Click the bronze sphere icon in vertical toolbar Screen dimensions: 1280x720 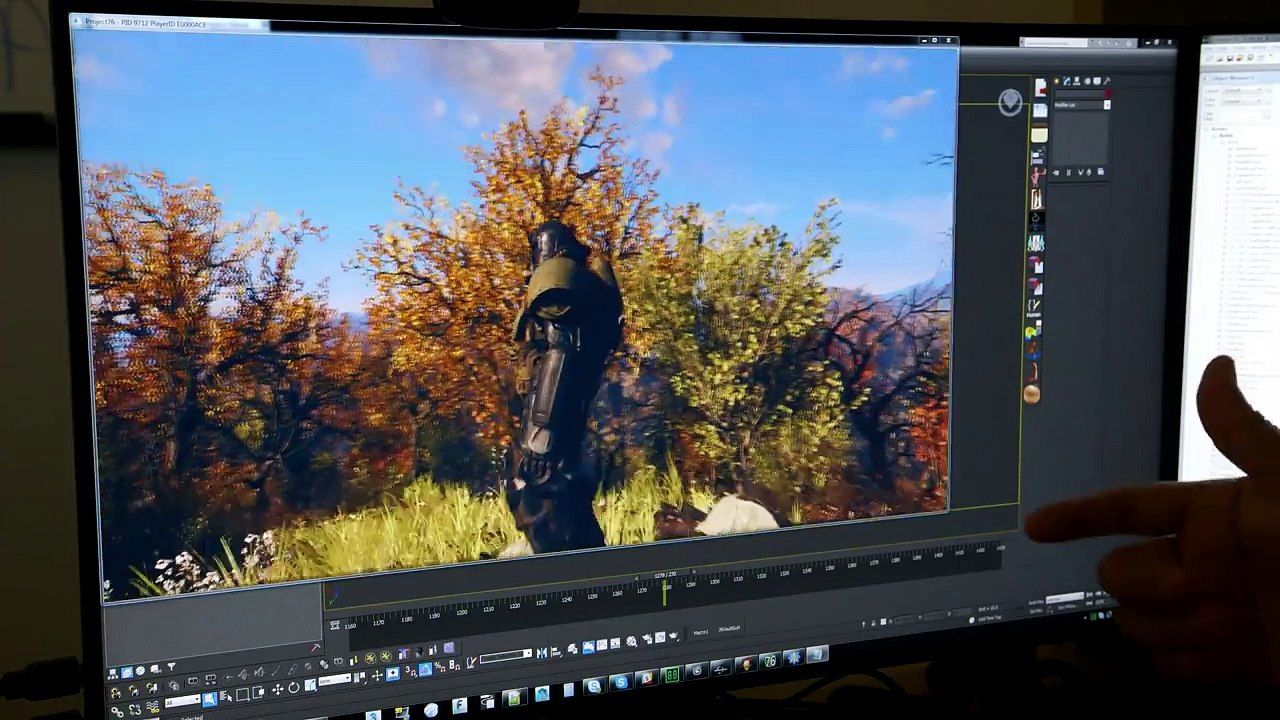click(x=1032, y=394)
